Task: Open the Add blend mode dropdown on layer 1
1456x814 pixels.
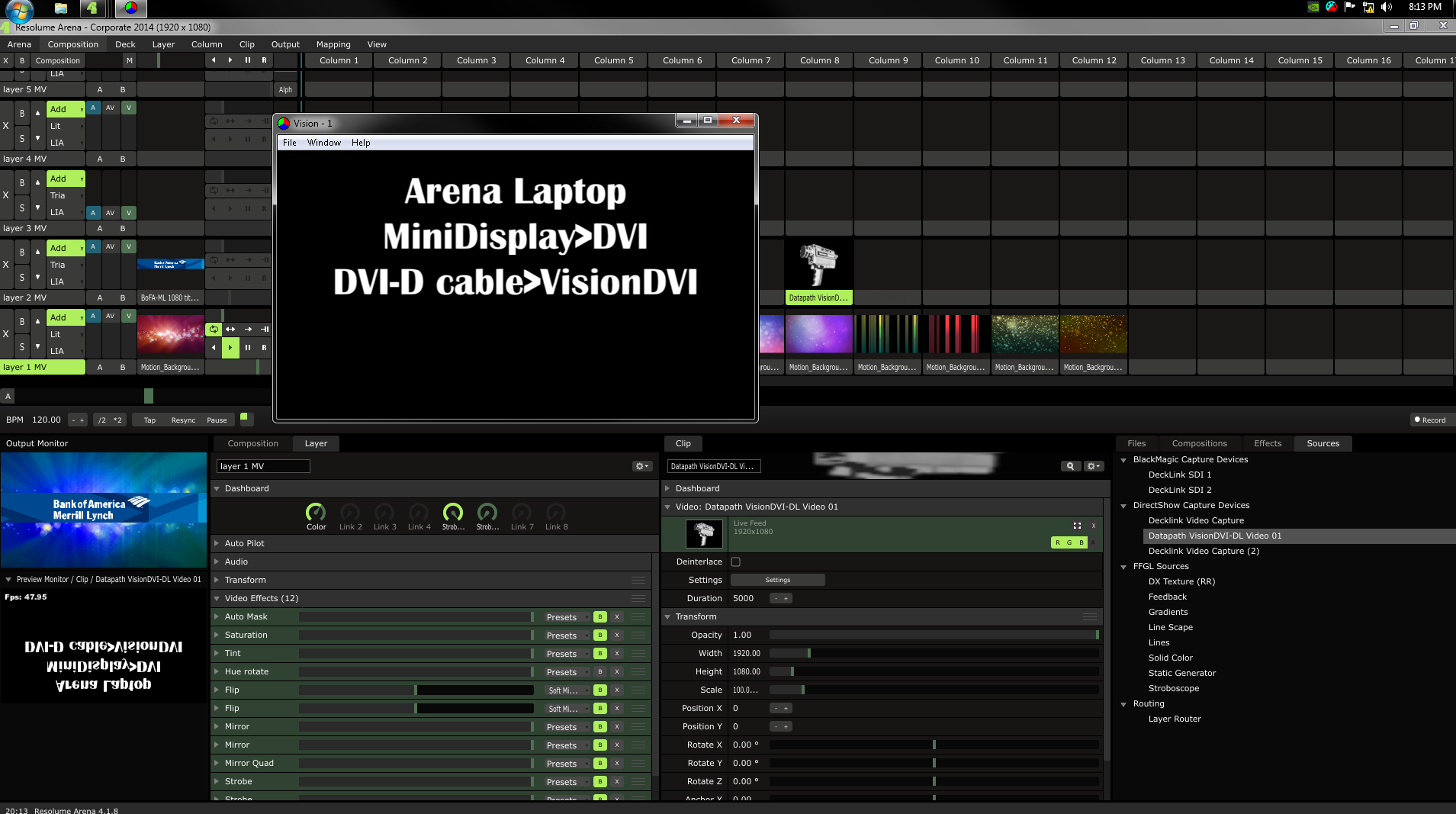Action: click(66, 317)
